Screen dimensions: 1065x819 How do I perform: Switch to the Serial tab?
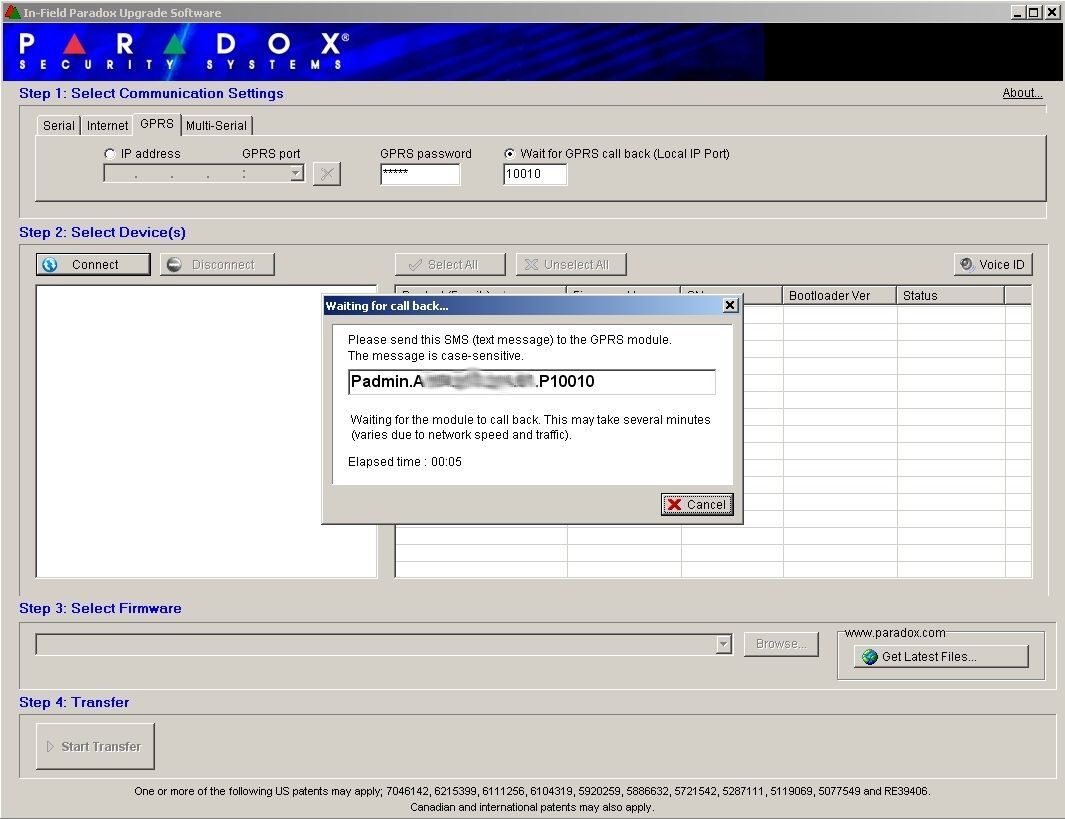tap(58, 126)
